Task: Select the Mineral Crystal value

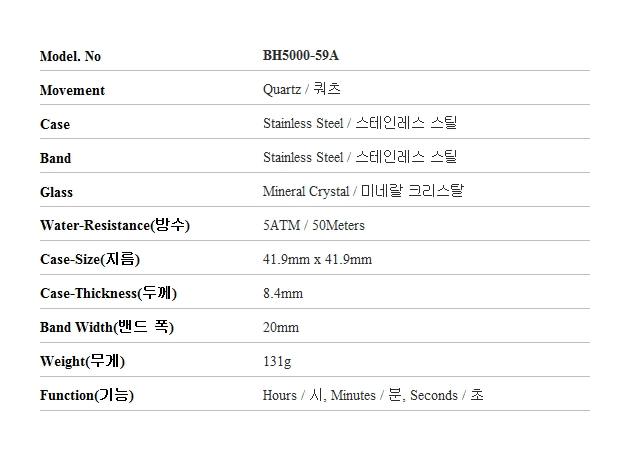Action: (x=363, y=191)
